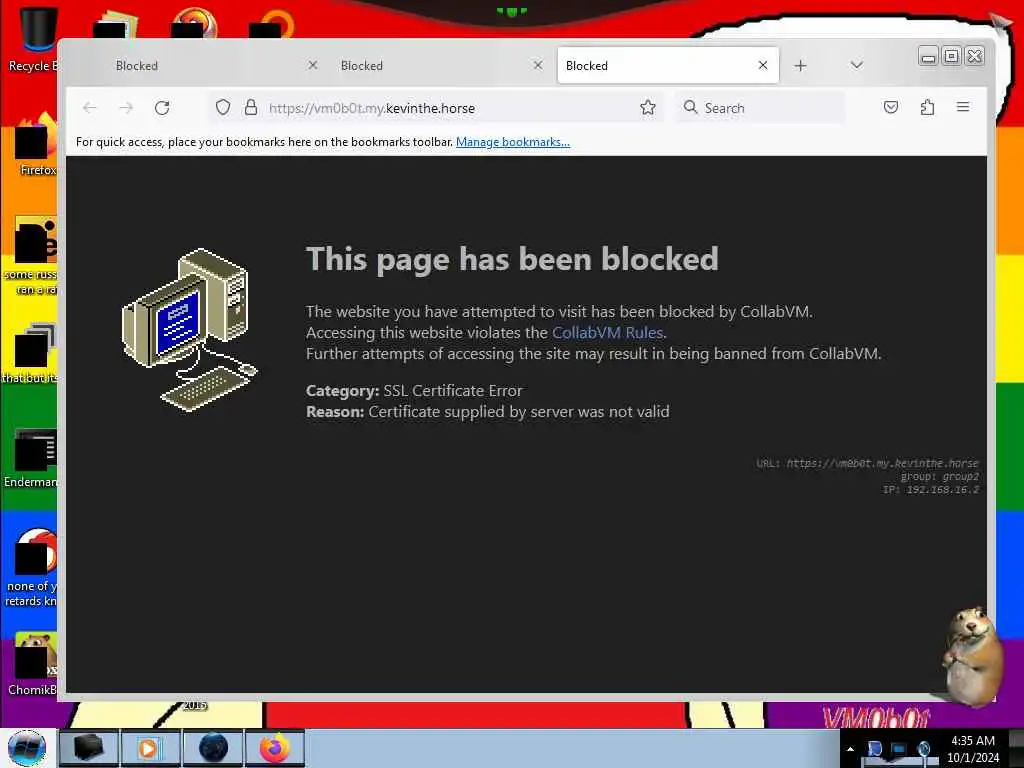The width and height of the screenshot is (1024, 768).
Task: Open the Recycle Bin desktop icon
Action: 33,38
